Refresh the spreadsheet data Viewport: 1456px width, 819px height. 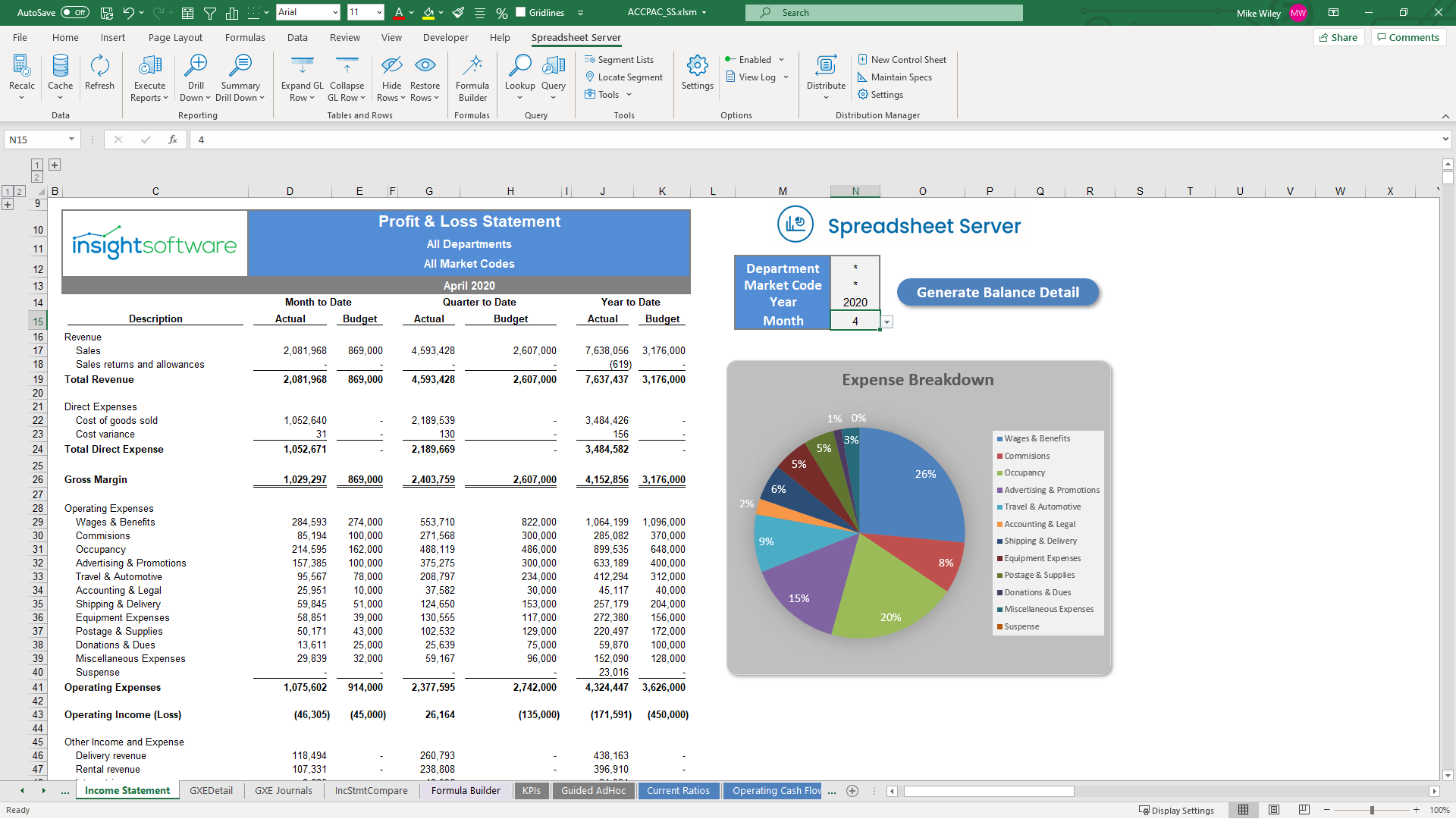point(99,73)
